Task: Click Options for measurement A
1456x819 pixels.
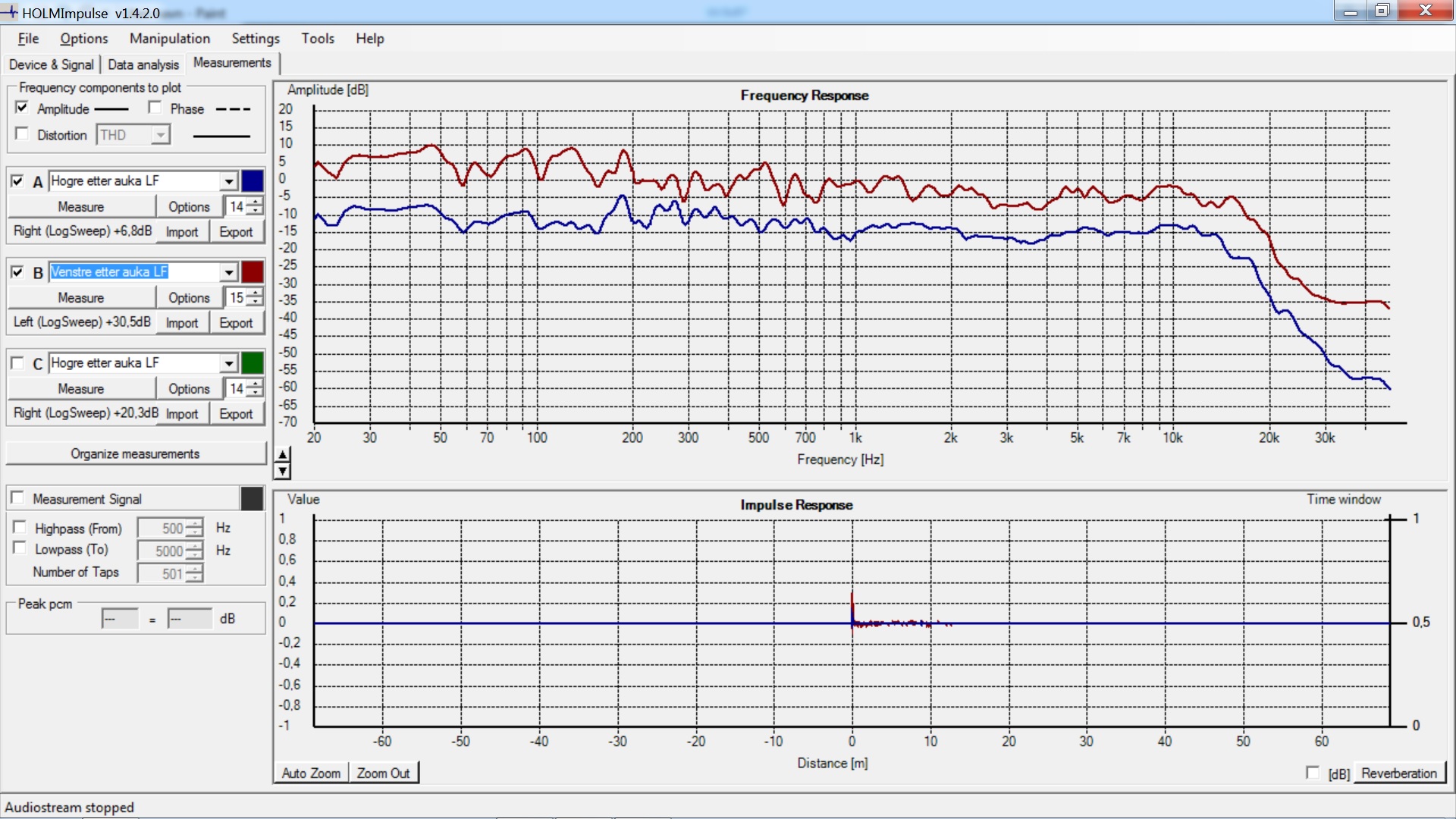Action: point(189,206)
